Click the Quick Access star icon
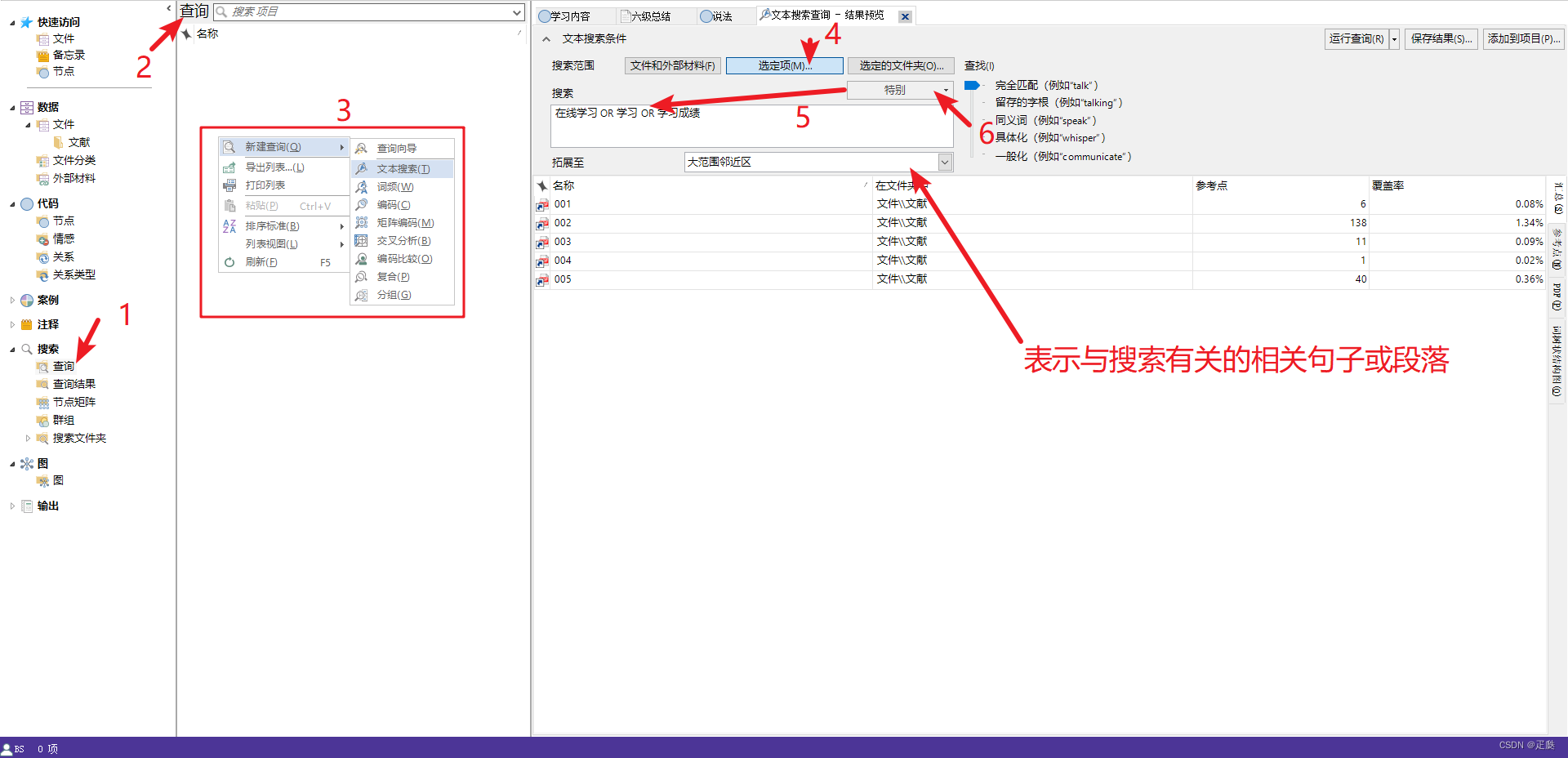The image size is (1568, 758). pos(27,22)
